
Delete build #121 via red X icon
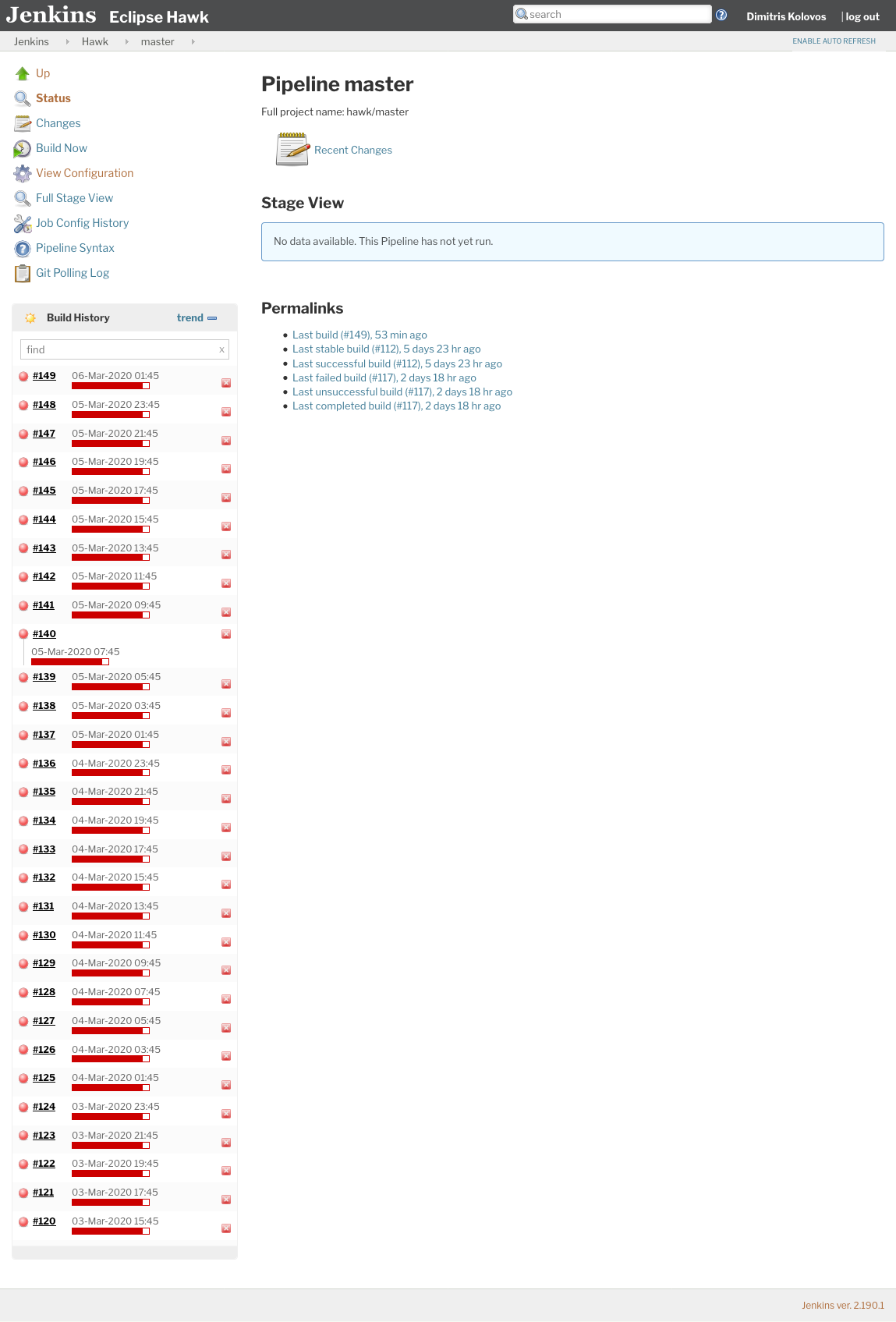[x=226, y=1200]
